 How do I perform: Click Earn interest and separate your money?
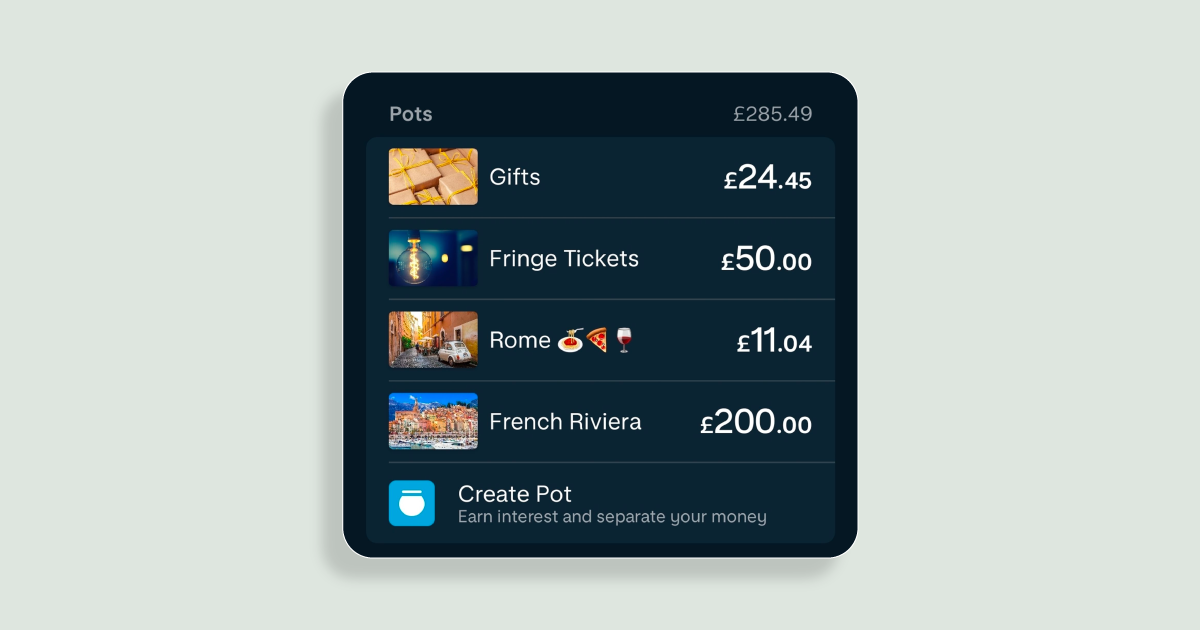click(612, 517)
